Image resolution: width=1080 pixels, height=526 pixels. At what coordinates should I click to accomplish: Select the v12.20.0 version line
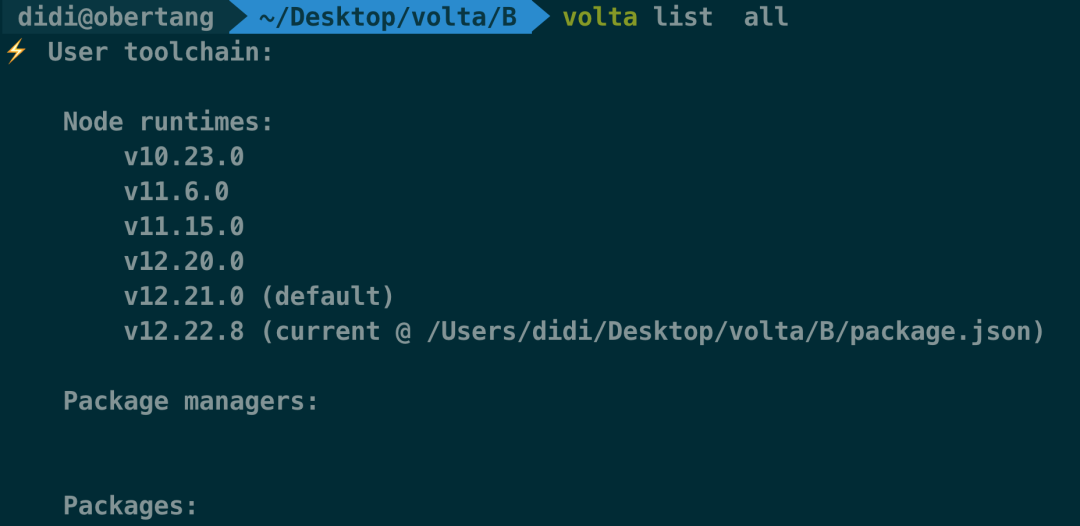(184, 262)
